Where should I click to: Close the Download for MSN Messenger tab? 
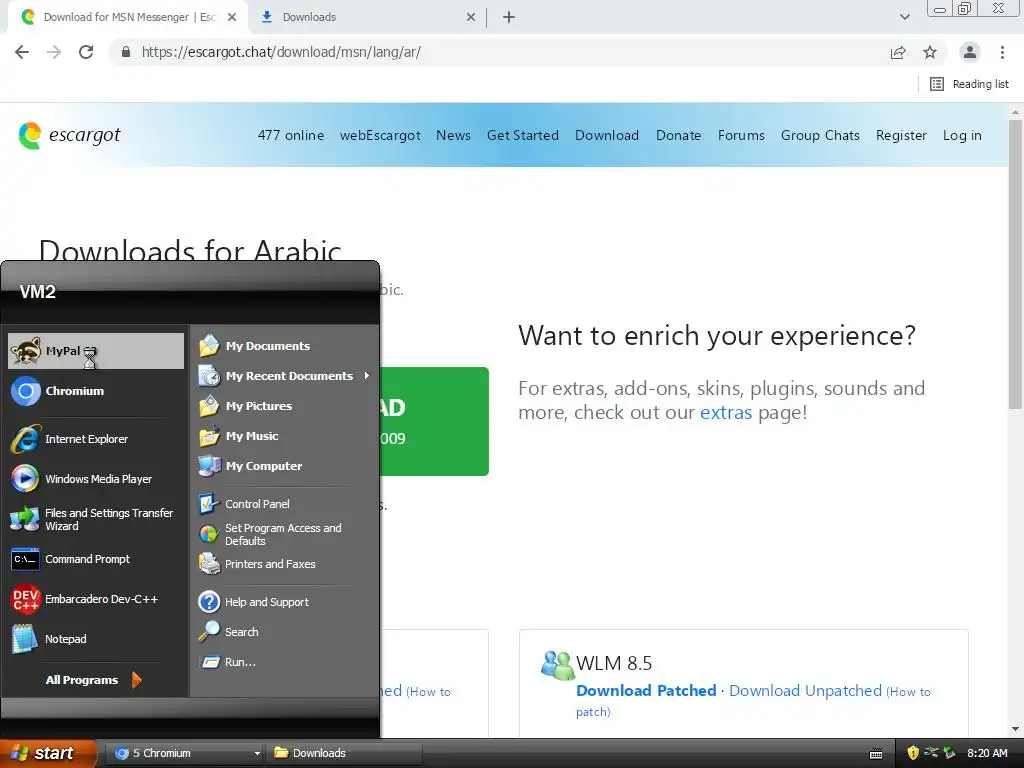232,17
